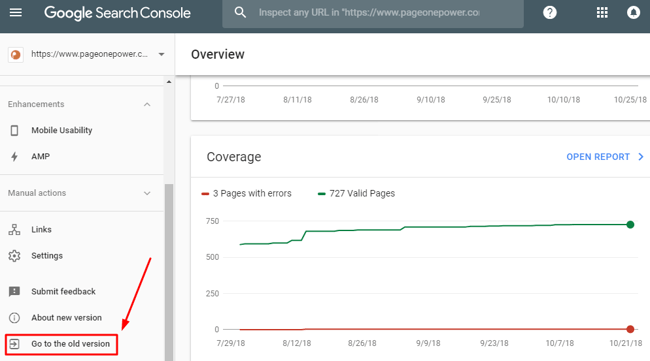
Task: Click the Links sitemap icon
Action: pos(15,230)
